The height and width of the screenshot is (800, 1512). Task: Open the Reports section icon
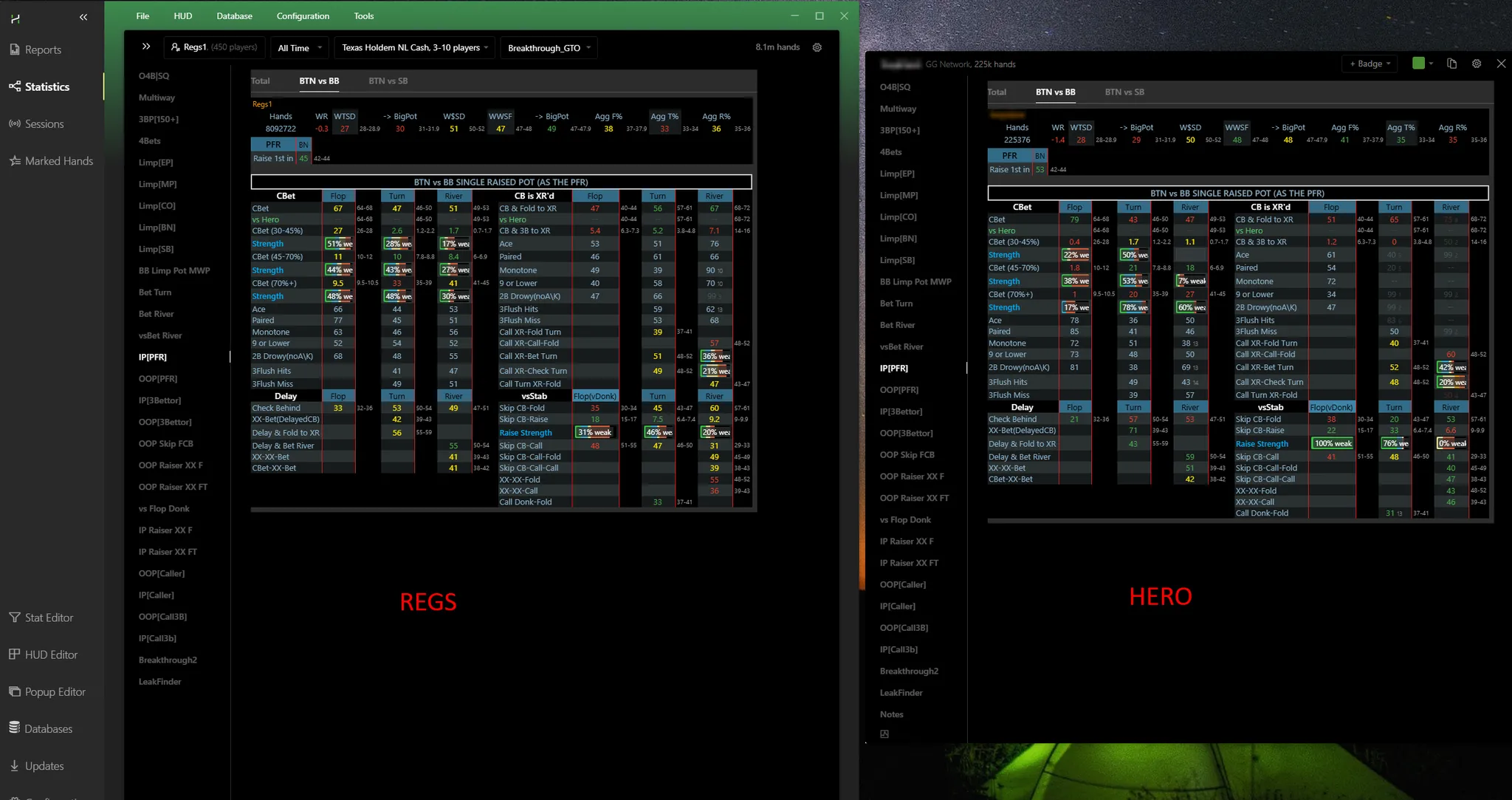[15, 49]
